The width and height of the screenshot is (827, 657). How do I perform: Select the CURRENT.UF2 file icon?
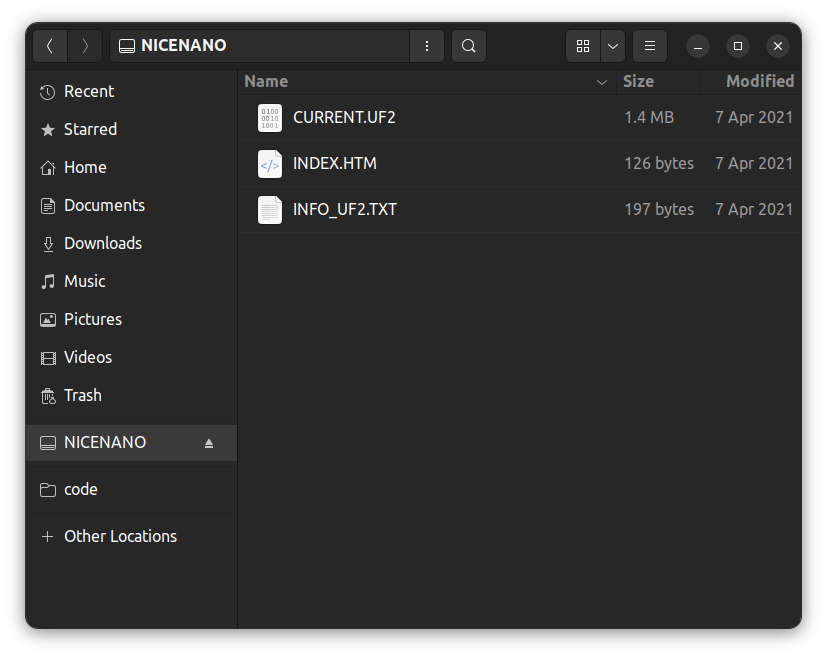click(269, 117)
